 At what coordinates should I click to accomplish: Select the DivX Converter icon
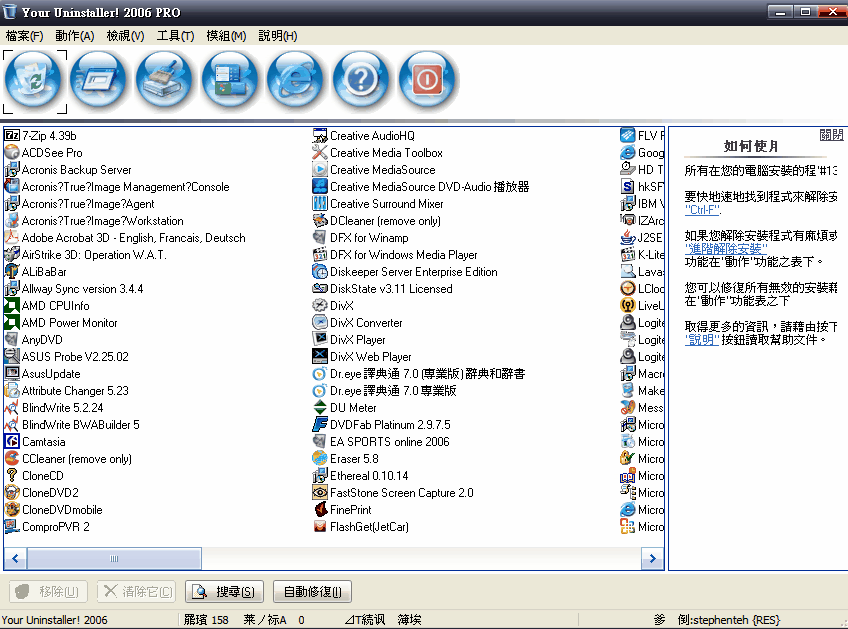[320, 322]
